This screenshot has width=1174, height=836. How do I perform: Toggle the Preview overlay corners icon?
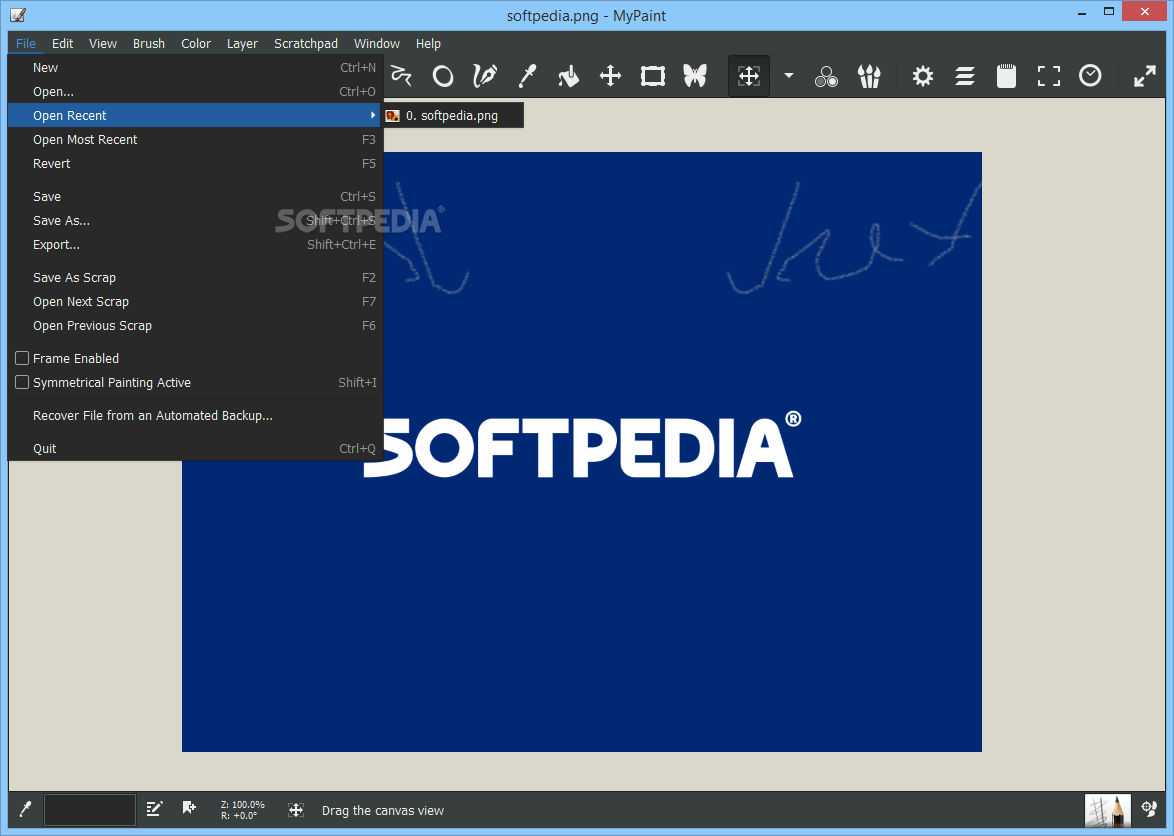coord(1048,76)
